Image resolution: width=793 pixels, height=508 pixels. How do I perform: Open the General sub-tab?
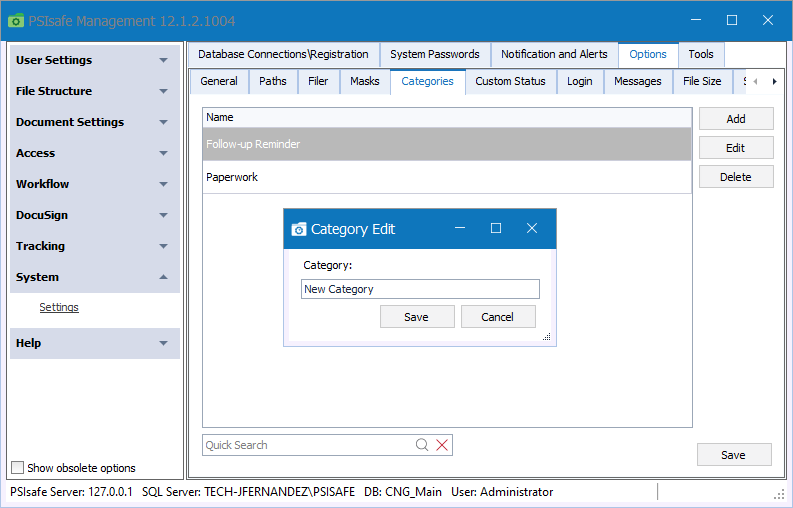click(x=219, y=81)
